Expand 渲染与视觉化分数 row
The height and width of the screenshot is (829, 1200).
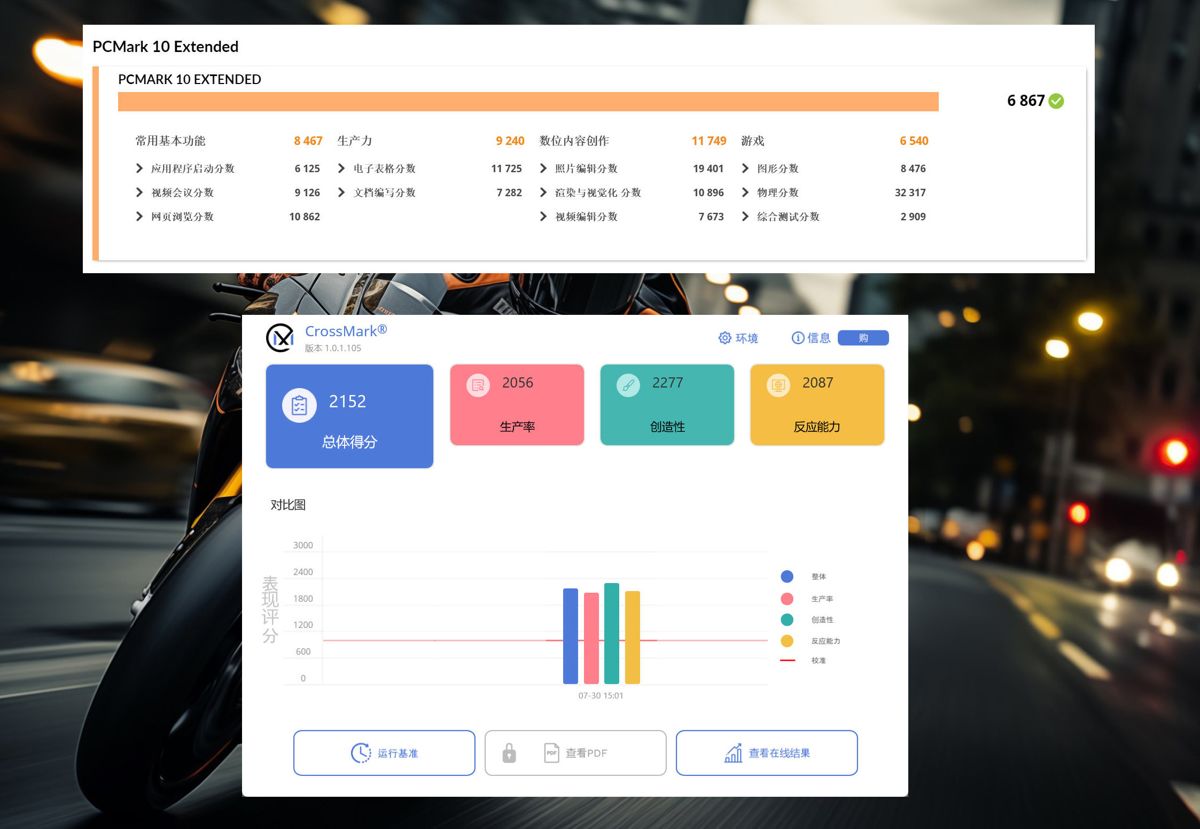(544, 193)
